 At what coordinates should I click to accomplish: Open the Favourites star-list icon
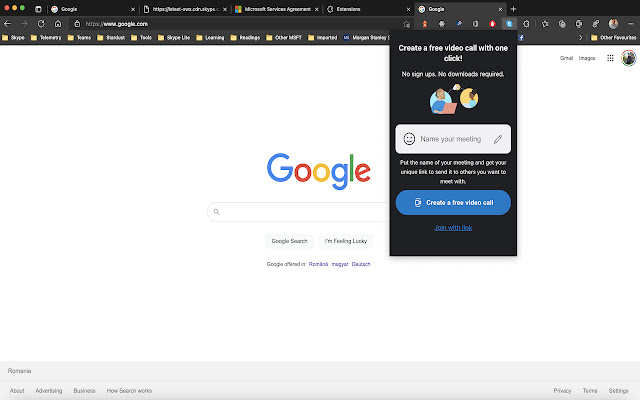pos(545,24)
